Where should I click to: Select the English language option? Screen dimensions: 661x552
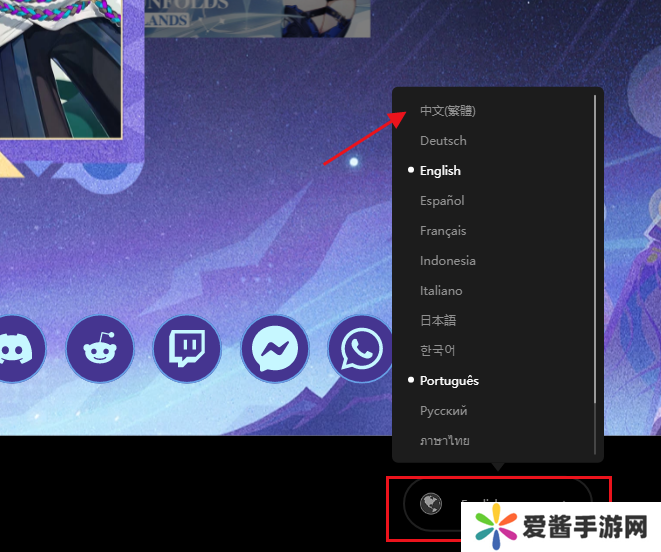point(440,171)
